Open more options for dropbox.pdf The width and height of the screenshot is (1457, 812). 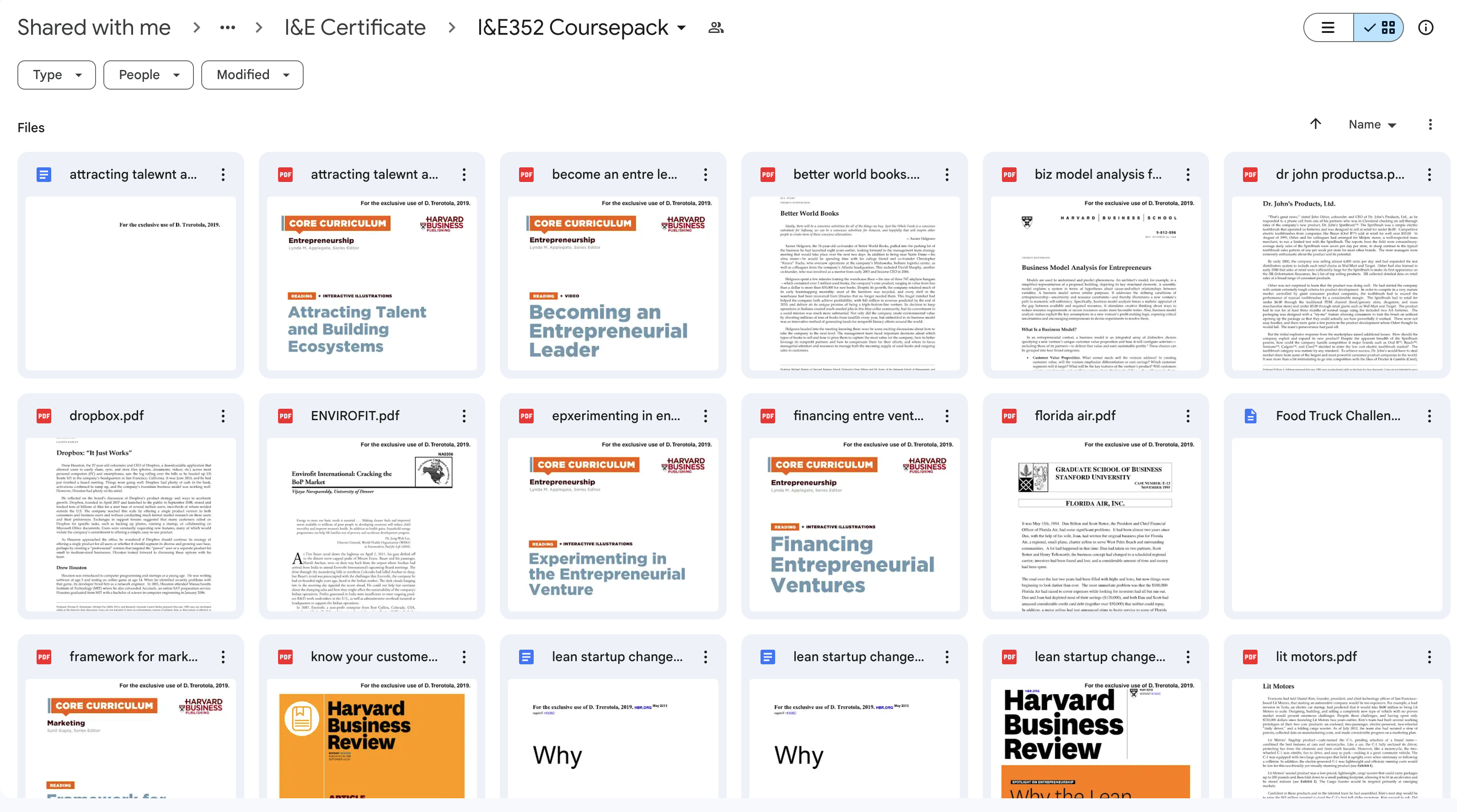[x=223, y=416]
